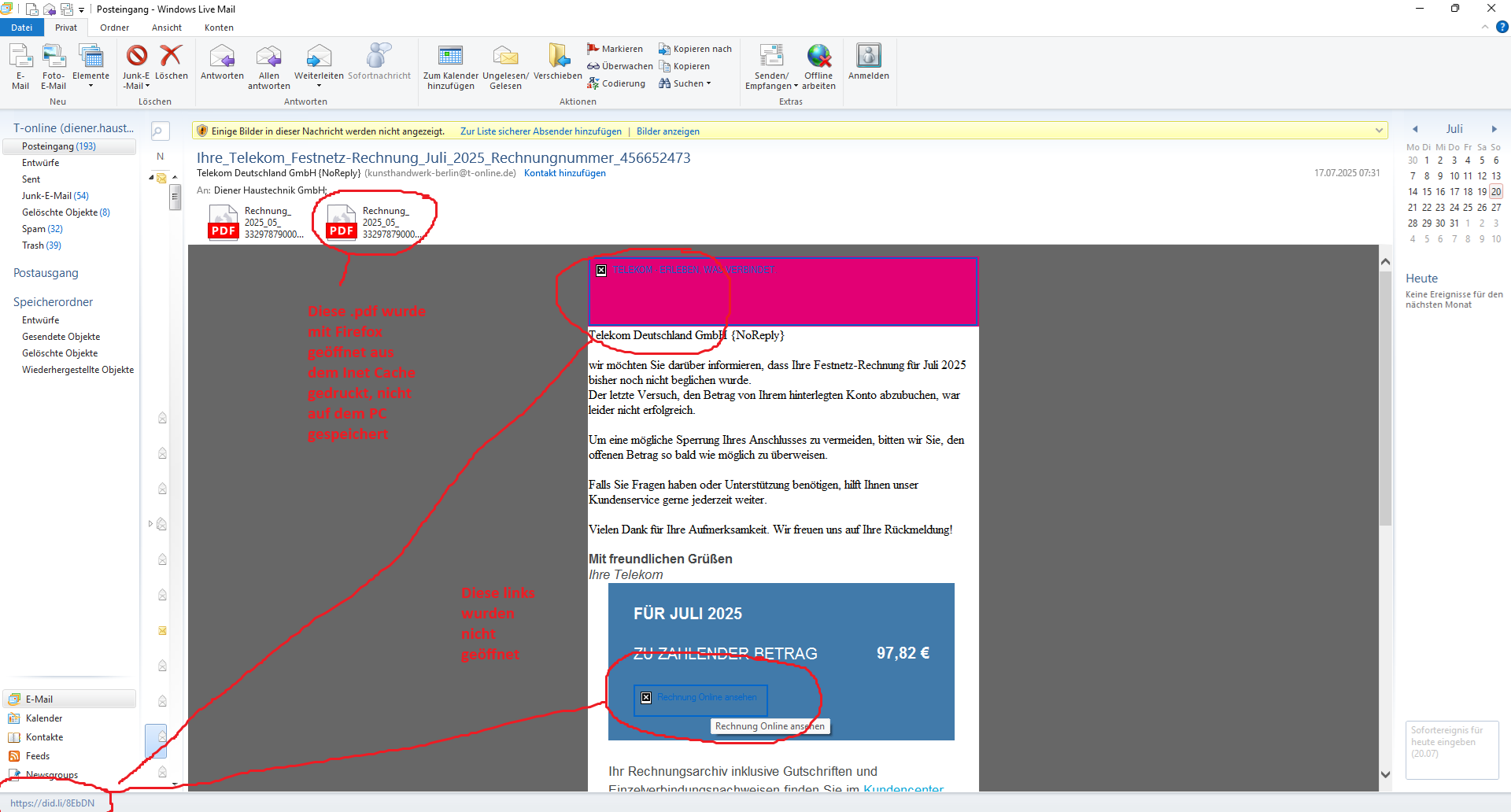The width and height of the screenshot is (1511, 812).
Task: Select July 20 in the calendar
Action: coord(1496,192)
